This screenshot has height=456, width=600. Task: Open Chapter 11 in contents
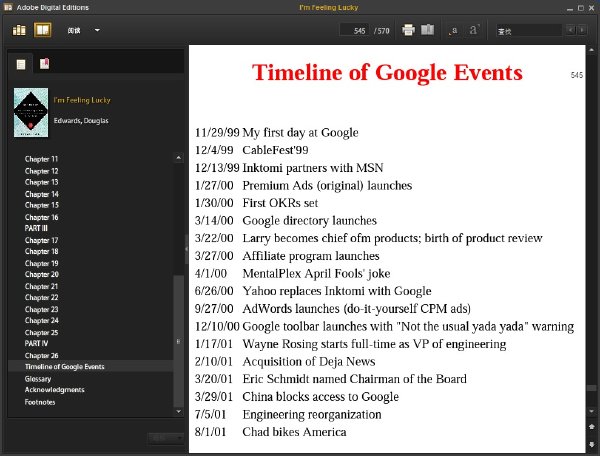point(41,159)
